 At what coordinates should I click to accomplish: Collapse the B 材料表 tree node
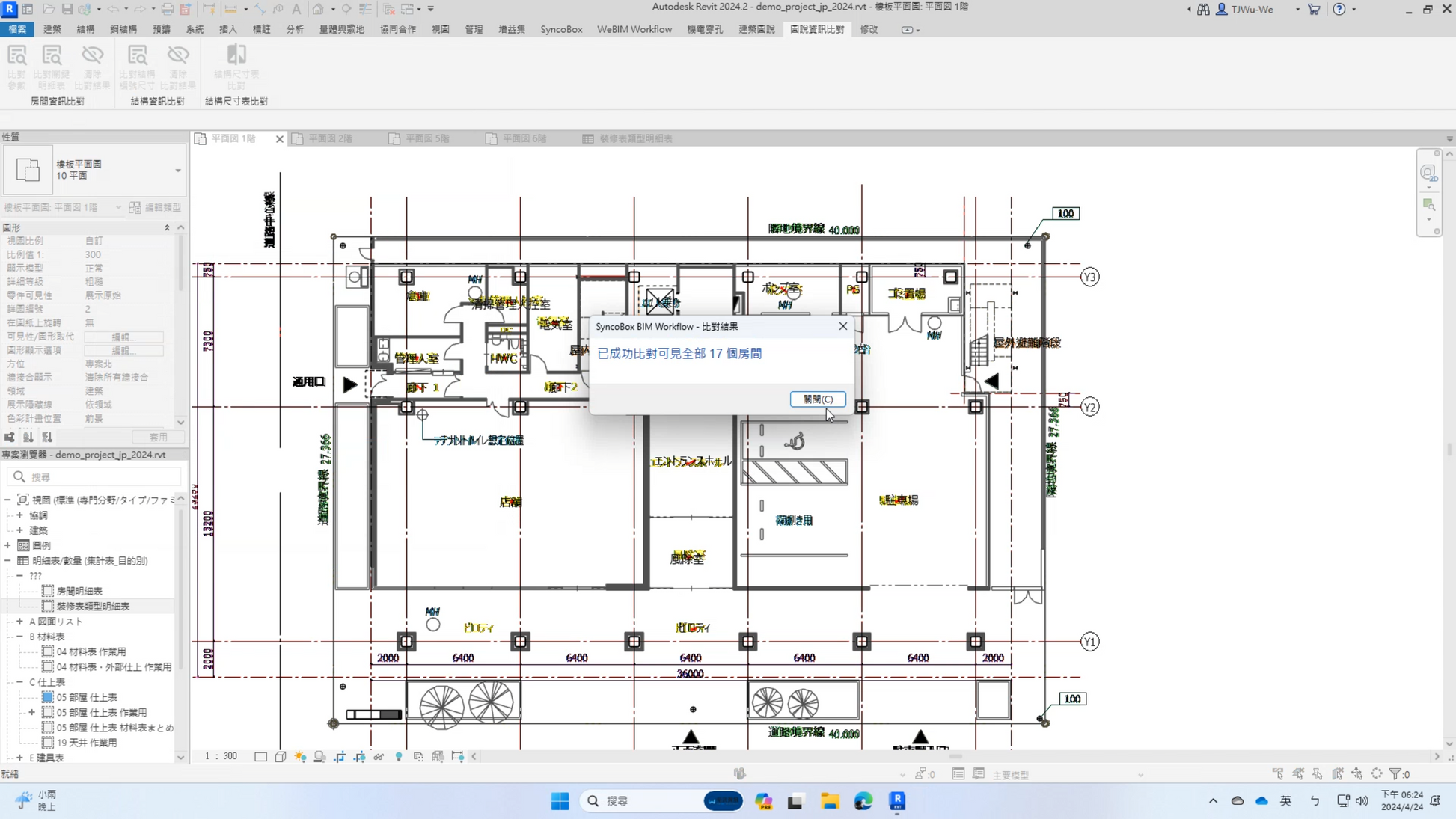pos(20,637)
